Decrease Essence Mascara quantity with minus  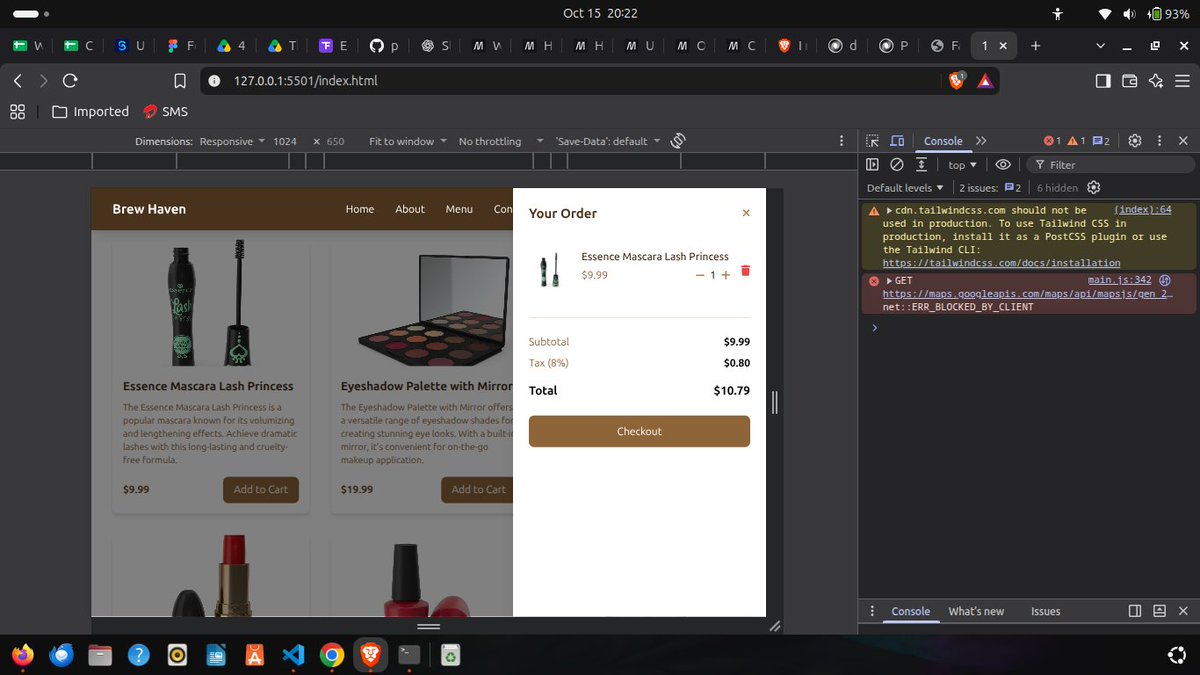(x=700, y=275)
